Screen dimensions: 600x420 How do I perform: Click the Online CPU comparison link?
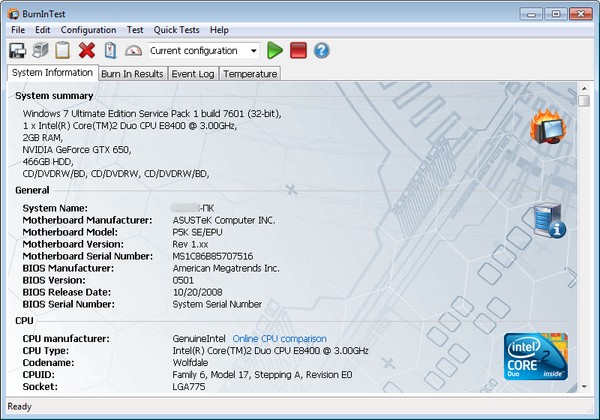point(279,339)
